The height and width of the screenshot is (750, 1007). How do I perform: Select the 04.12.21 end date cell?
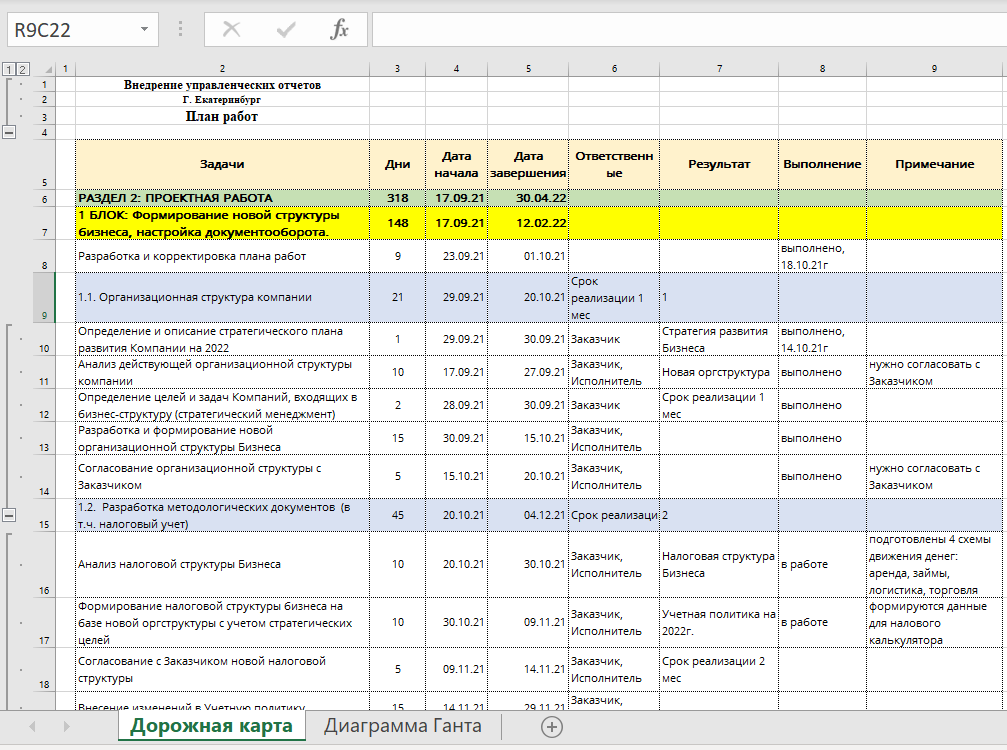[x=529, y=515]
